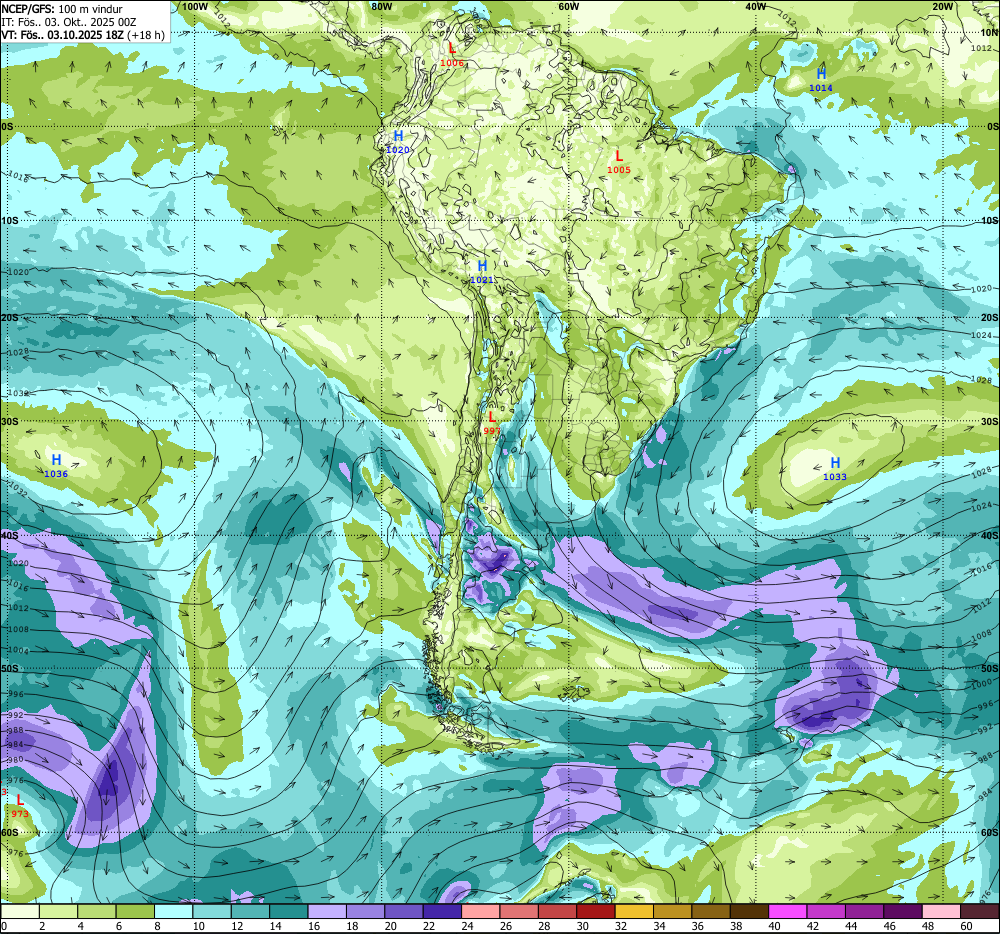The height and width of the screenshot is (934, 1000).
Task: Click the legend value 24
Action: (x=467, y=926)
